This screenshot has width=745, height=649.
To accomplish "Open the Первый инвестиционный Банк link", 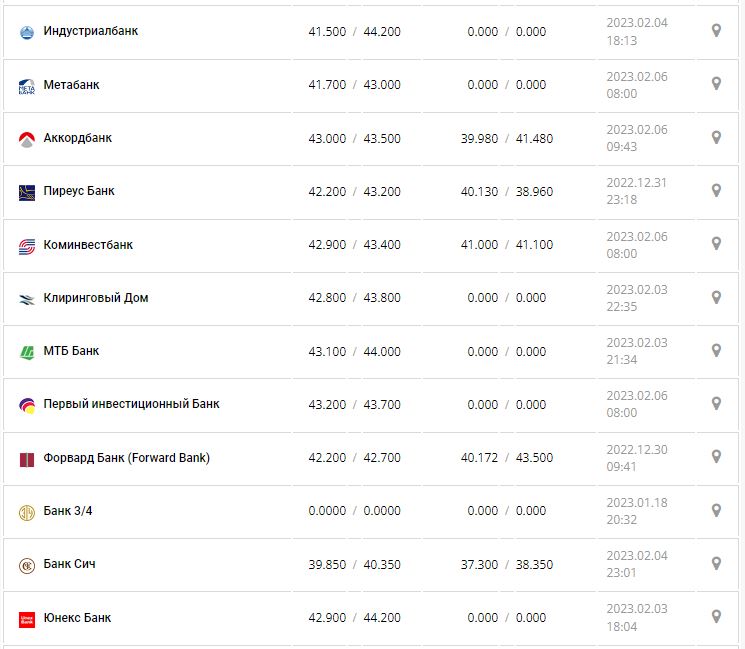I will [131, 404].
